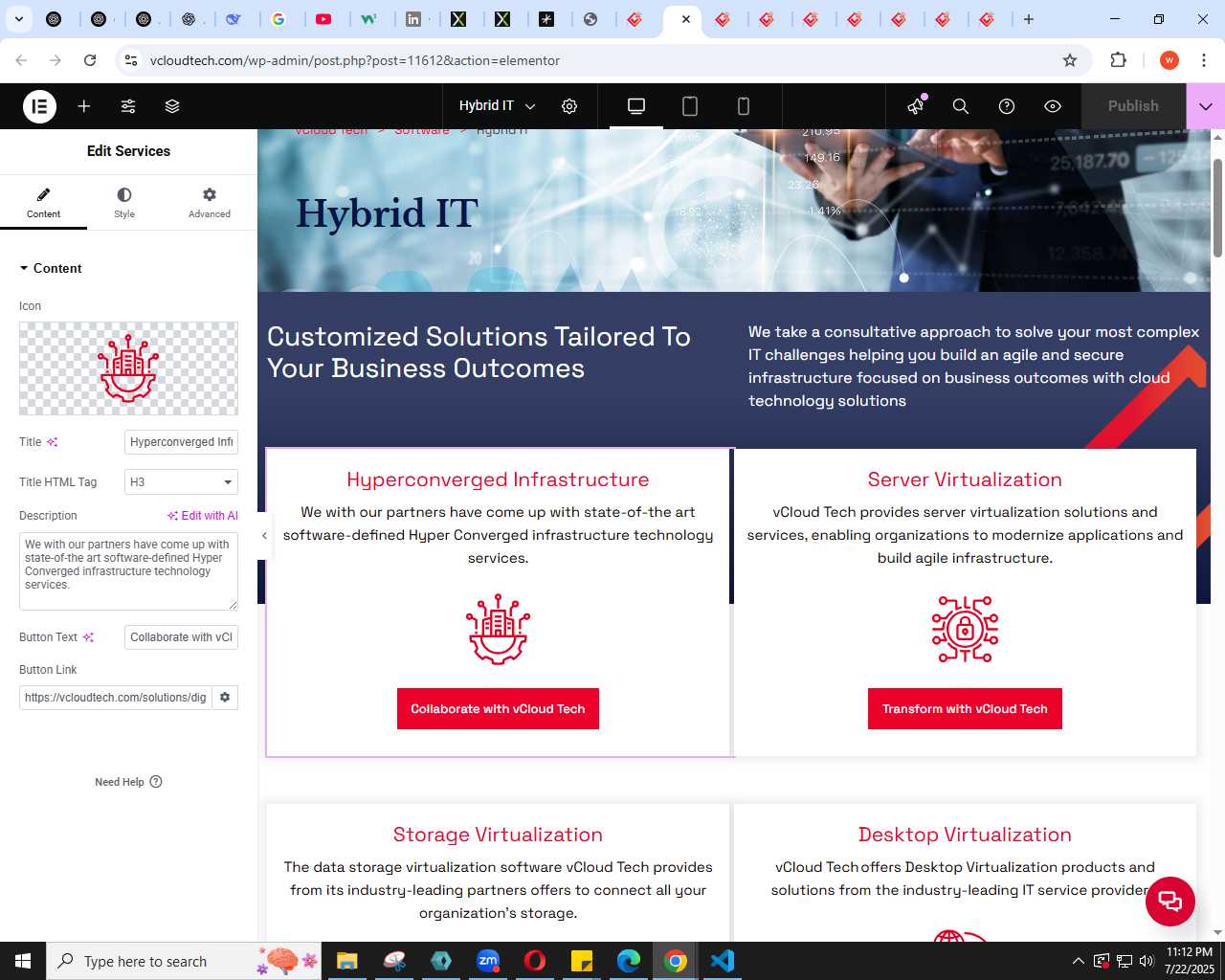Collapse the editor panel arrow

click(264, 536)
